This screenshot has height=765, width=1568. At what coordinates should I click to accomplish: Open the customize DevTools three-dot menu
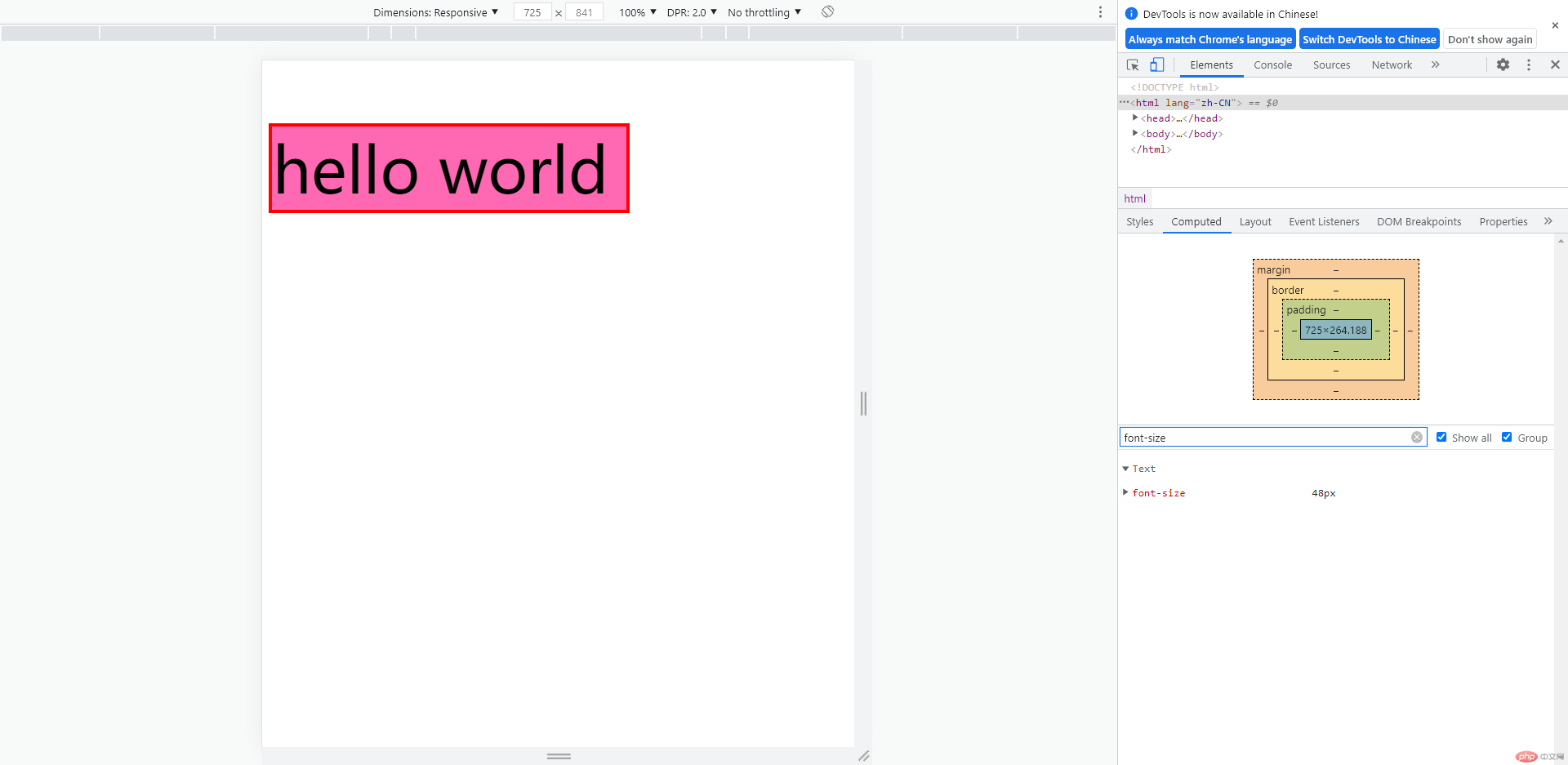click(1529, 64)
